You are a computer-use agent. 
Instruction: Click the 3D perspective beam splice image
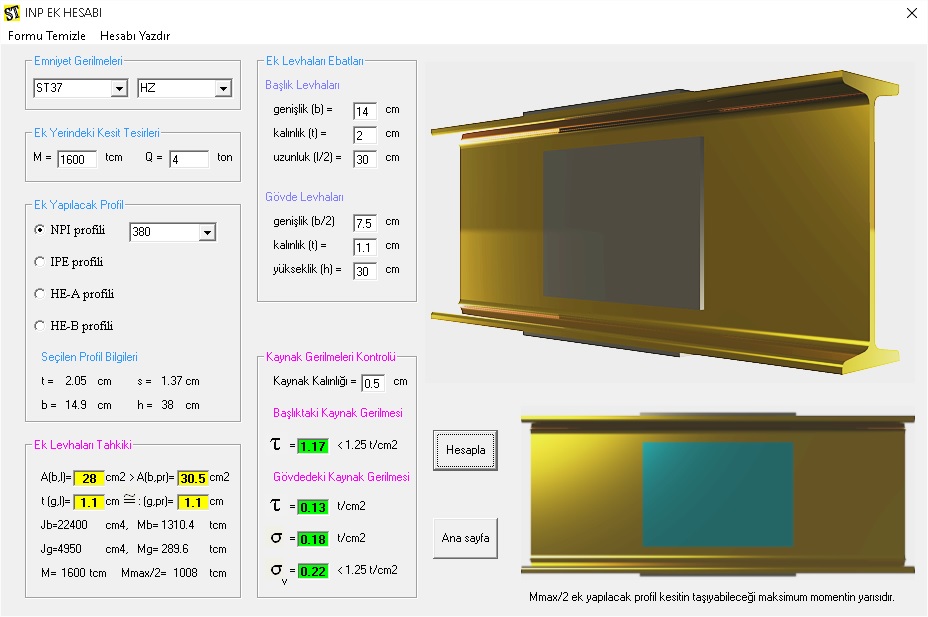(669, 220)
